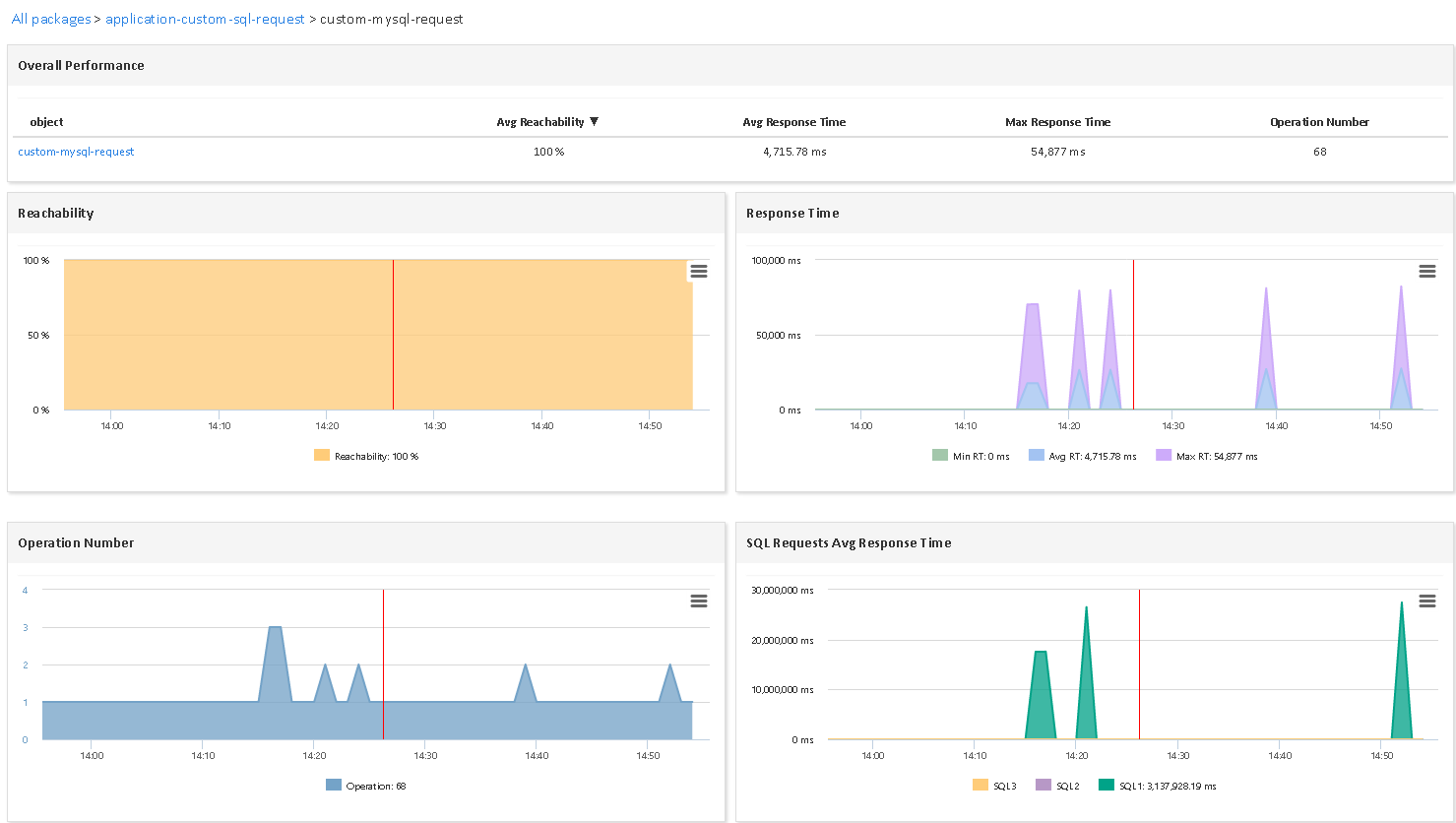Viewport: 1456px width, 823px height.
Task: Click the Avg Reachability sort arrow
Action: click(x=594, y=122)
